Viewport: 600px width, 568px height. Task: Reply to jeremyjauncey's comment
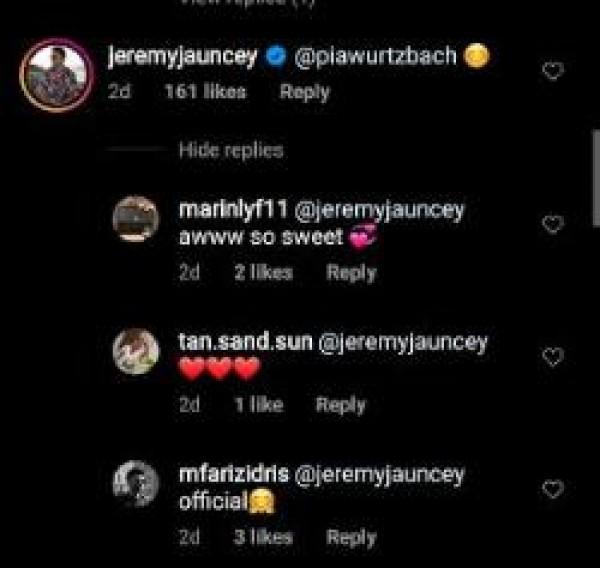304,92
